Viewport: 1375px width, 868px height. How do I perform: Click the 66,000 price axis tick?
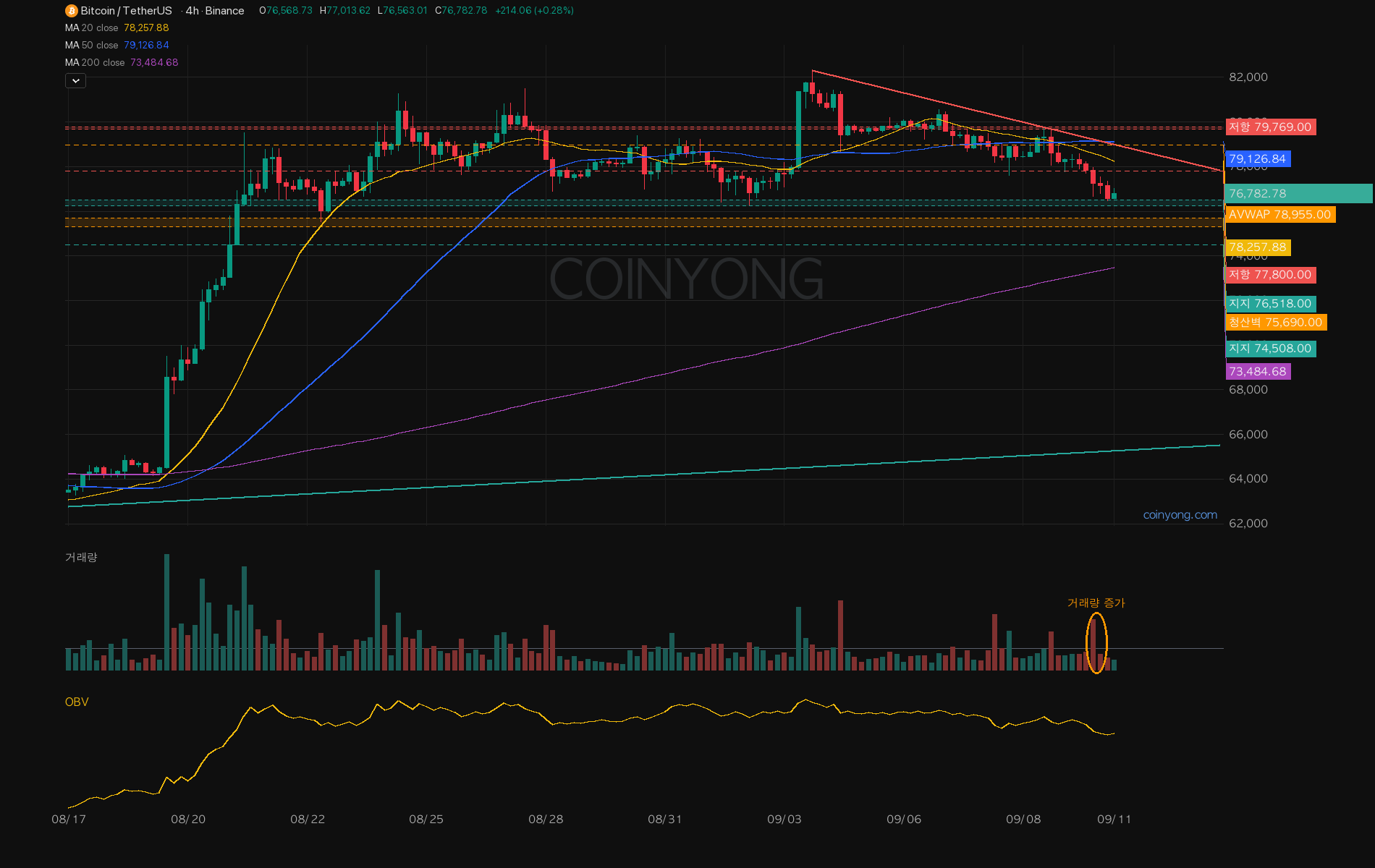point(1248,435)
